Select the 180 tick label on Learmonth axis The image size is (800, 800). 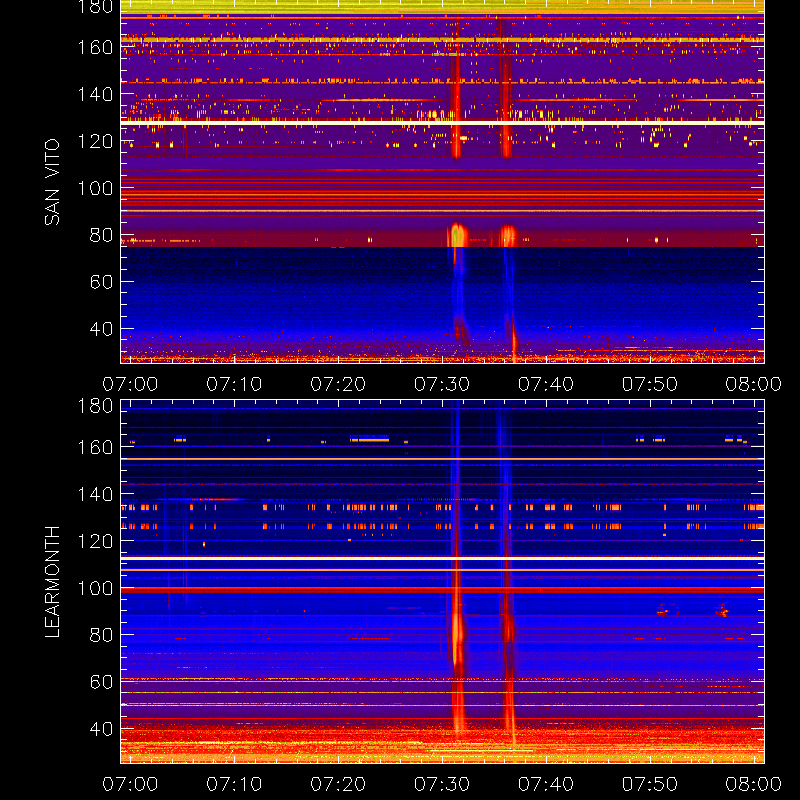click(95, 406)
